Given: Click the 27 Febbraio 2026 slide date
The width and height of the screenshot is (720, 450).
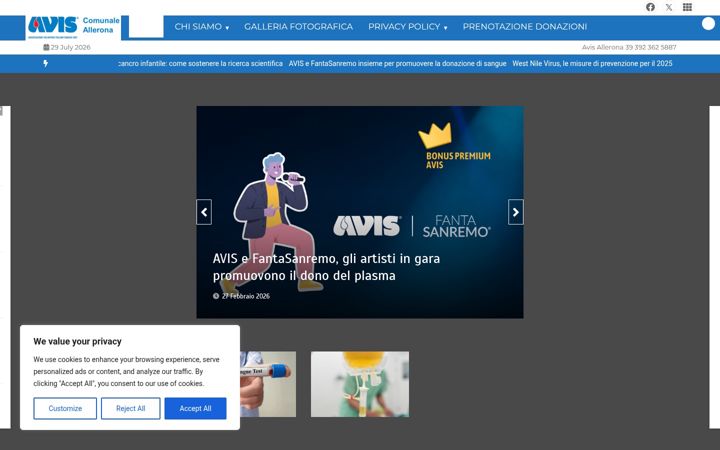Looking at the screenshot, I should (x=246, y=296).
